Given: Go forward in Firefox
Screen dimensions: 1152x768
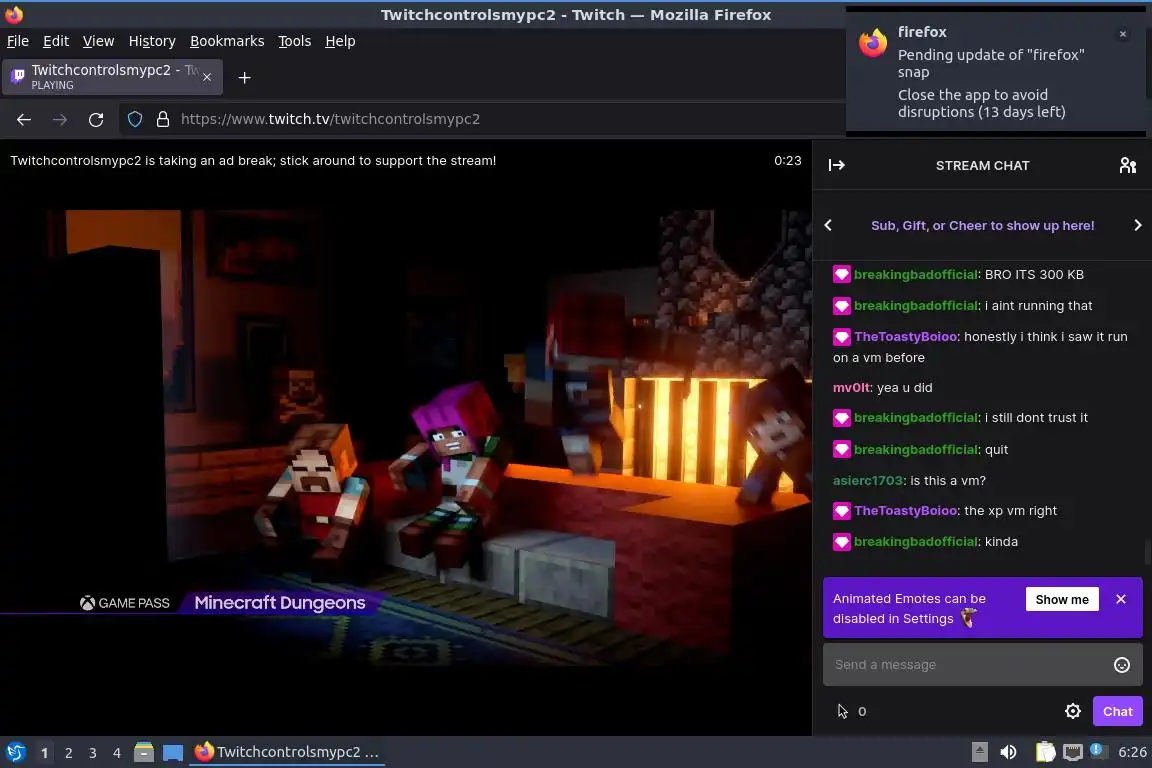Looking at the screenshot, I should coord(60,119).
